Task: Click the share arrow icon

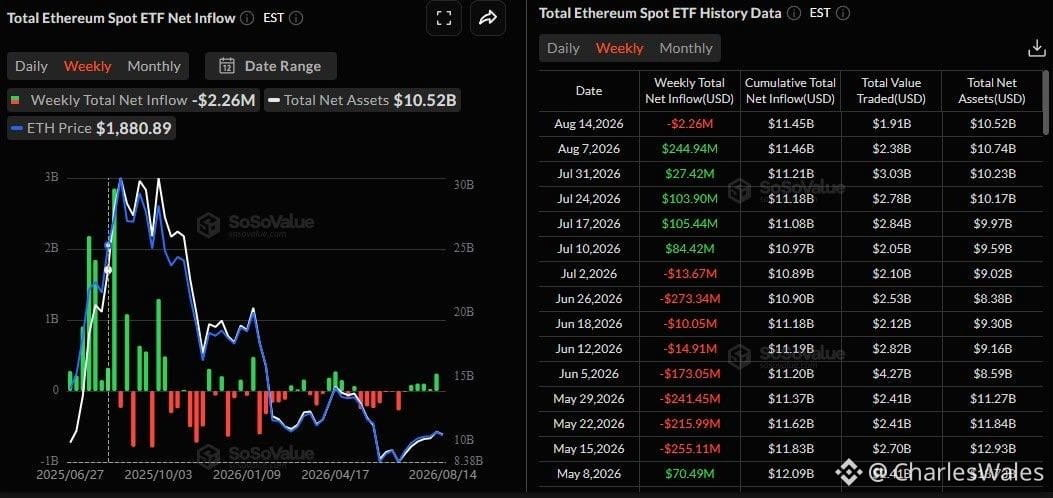Action: pos(488,18)
